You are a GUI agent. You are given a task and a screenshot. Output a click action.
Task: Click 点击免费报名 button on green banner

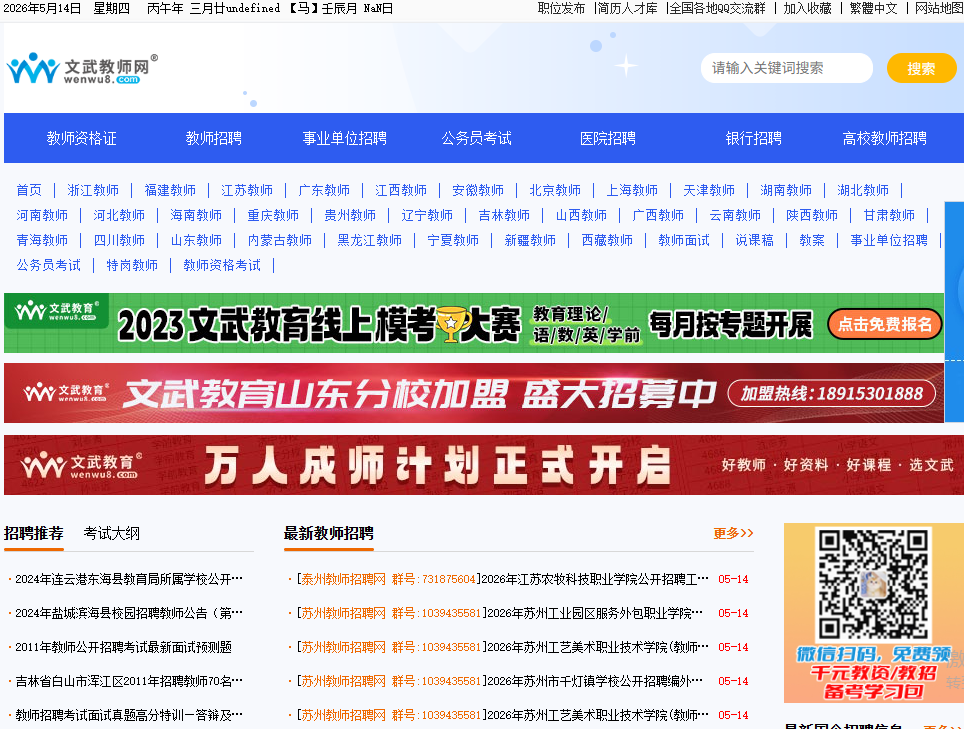coord(885,324)
